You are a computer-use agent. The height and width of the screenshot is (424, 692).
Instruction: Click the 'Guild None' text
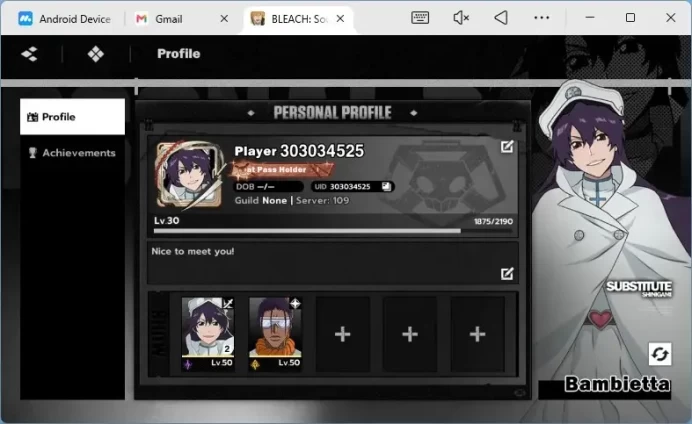coord(261,201)
